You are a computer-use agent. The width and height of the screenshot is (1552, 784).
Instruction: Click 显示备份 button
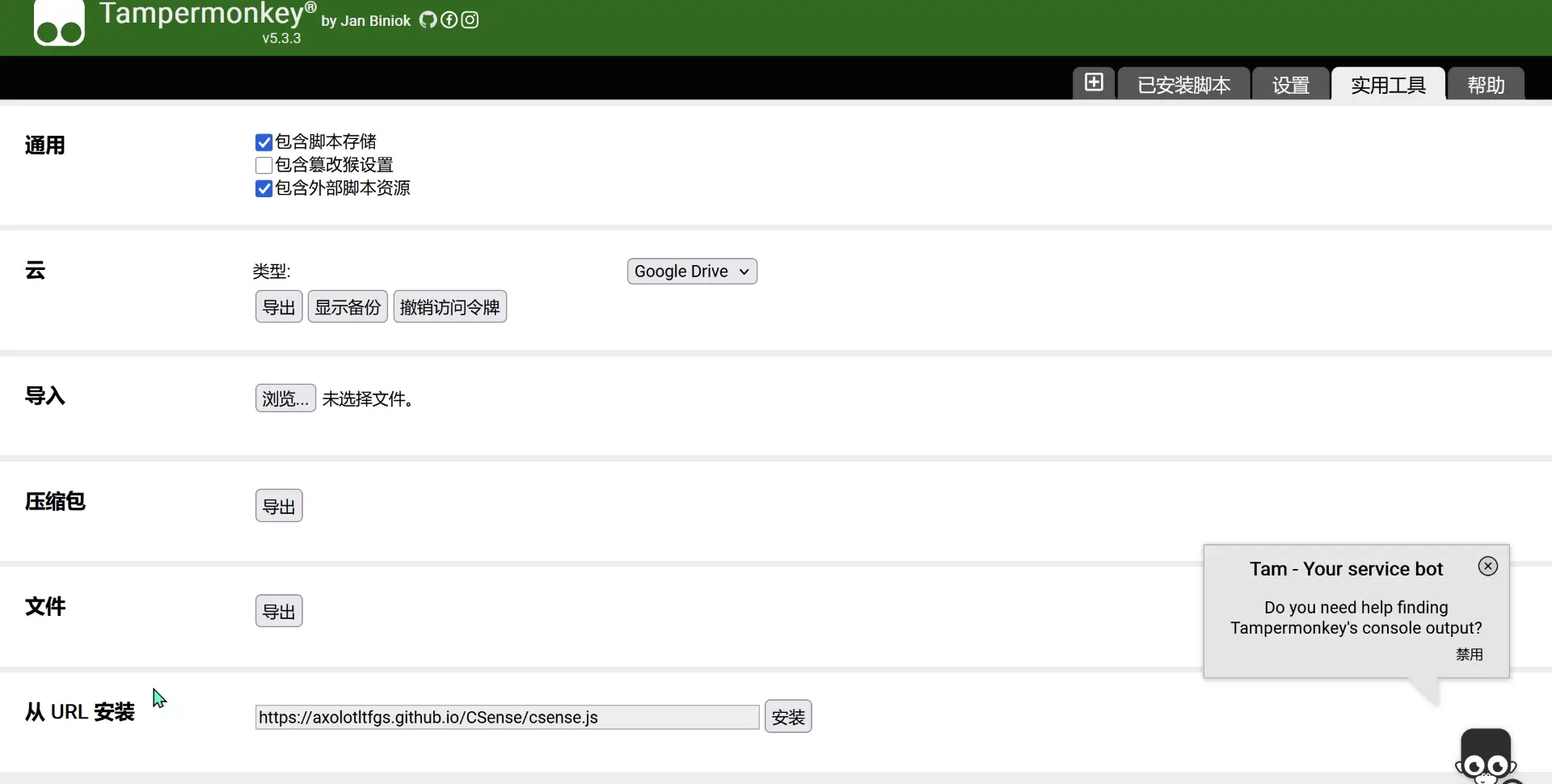pos(348,307)
